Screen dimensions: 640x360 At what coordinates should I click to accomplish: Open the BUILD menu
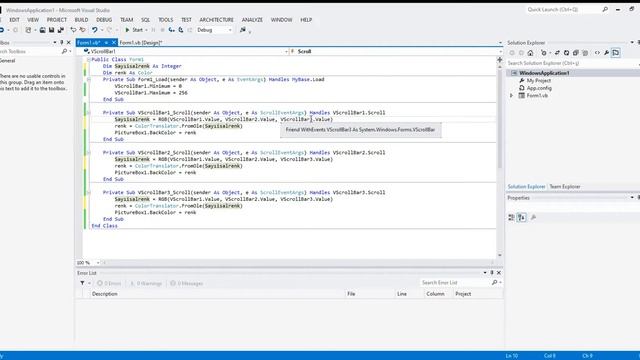81,20
